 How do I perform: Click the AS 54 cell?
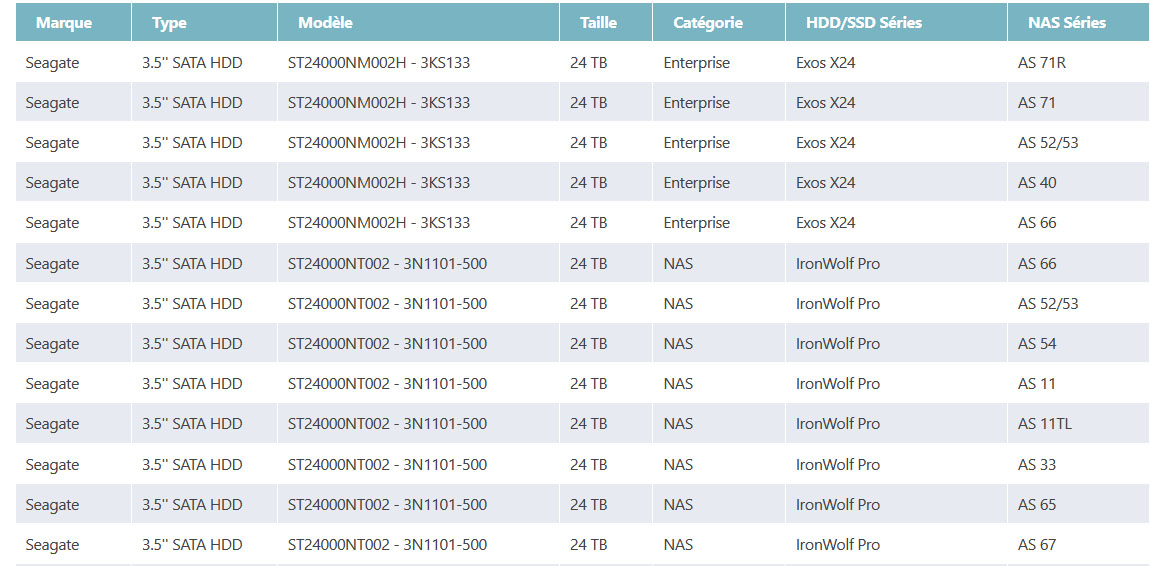click(1037, 344)
